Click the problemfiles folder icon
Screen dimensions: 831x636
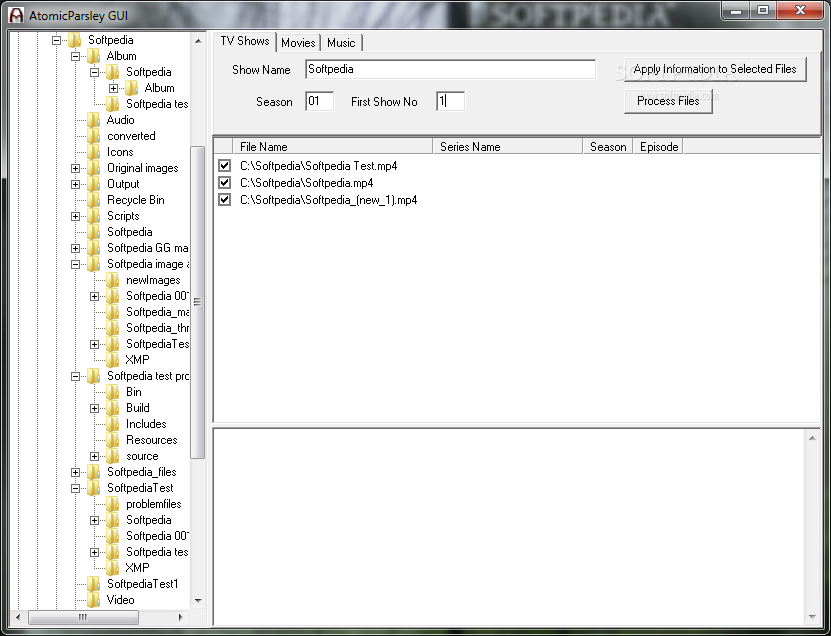pyautogui.click(x=112, y=504)
